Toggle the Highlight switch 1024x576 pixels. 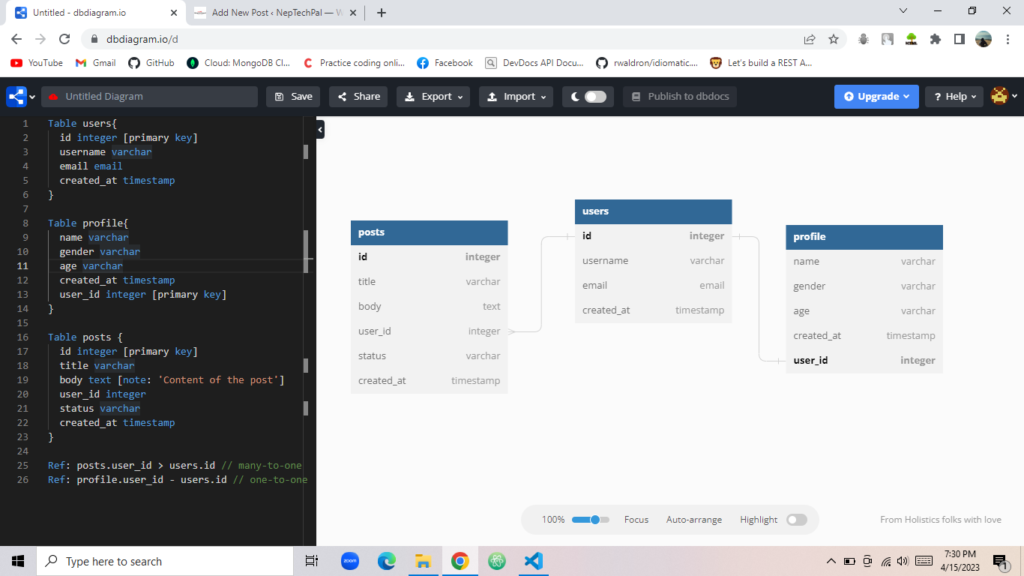tap(797, 520)
